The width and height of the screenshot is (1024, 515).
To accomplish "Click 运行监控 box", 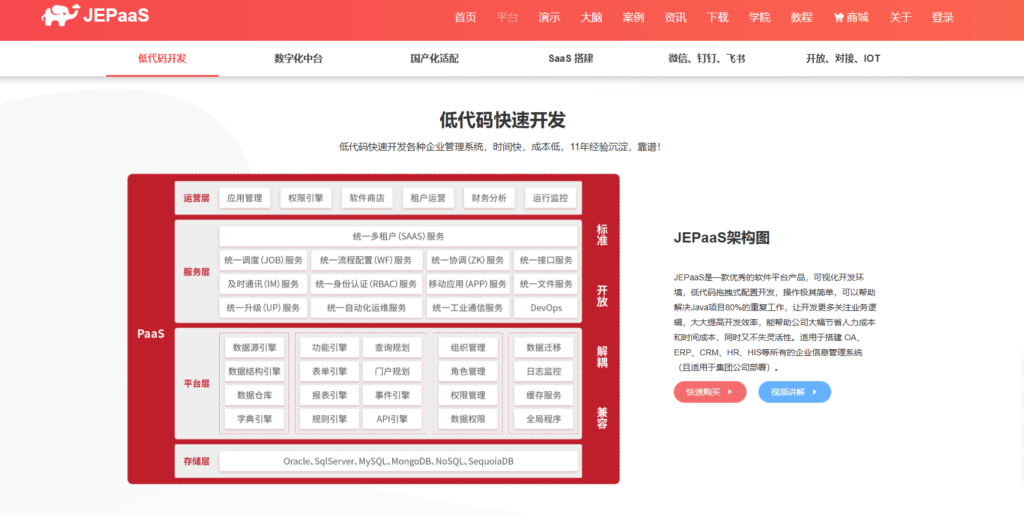I will point(551,198).
